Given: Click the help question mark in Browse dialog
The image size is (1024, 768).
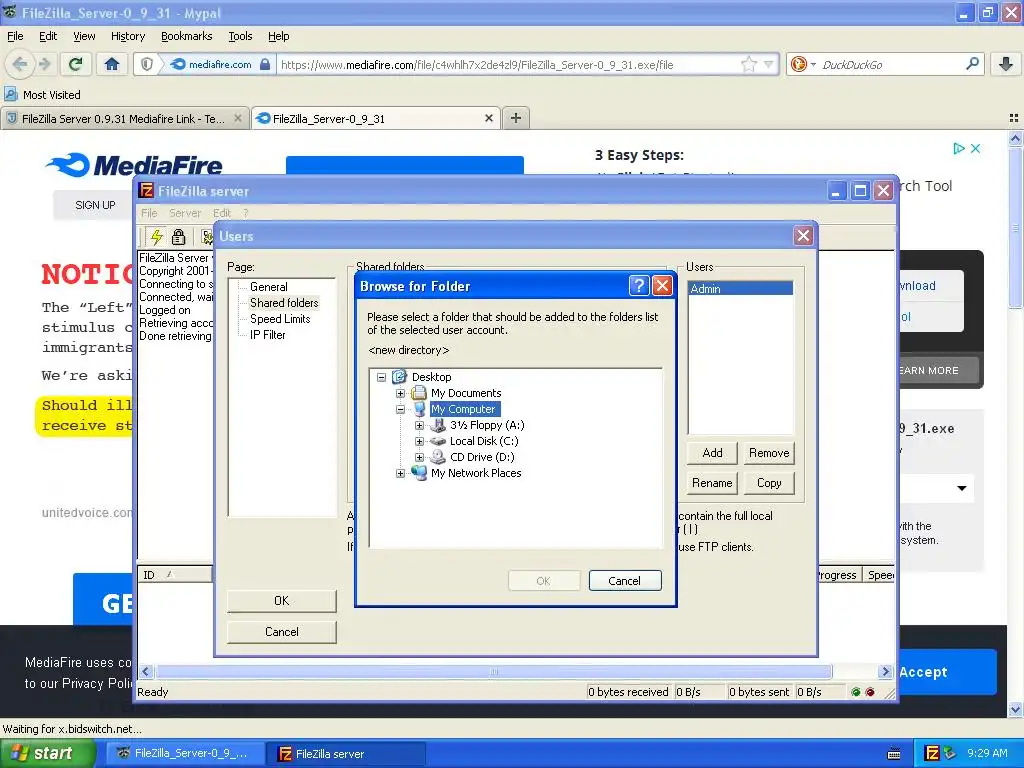Looking at the screenshot, I should tap(639, 285).
